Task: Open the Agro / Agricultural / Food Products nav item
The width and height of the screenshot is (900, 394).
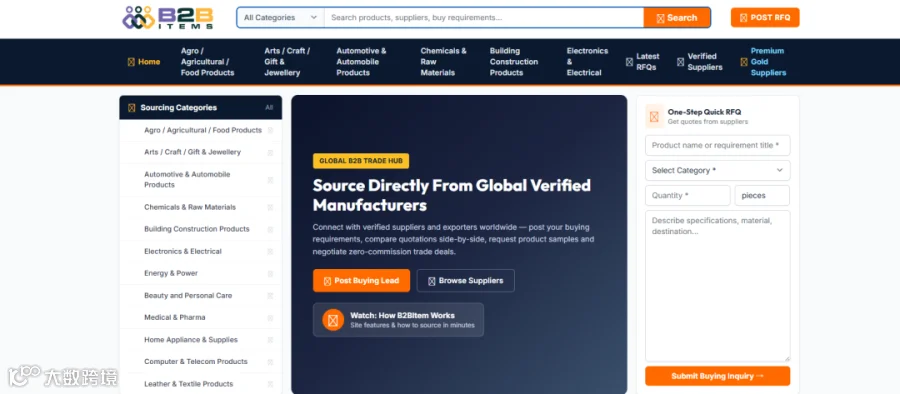Action: (207, 62)
